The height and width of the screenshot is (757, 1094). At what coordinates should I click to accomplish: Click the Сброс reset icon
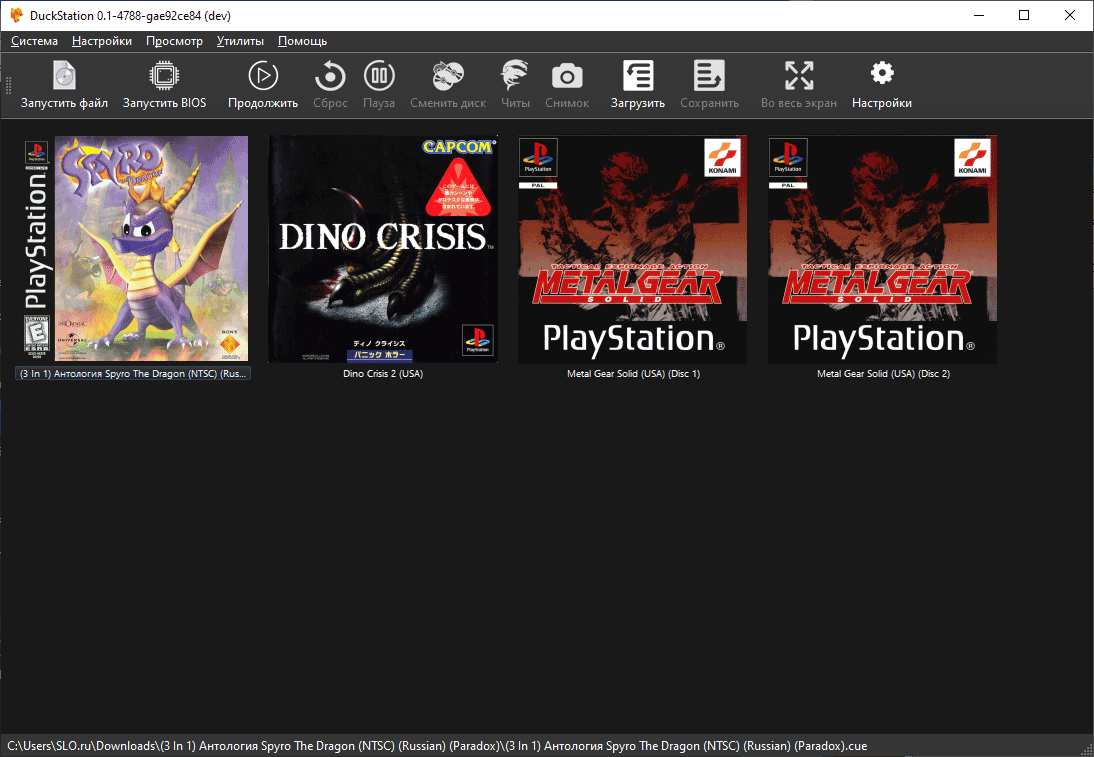click(x=330, y=75)
